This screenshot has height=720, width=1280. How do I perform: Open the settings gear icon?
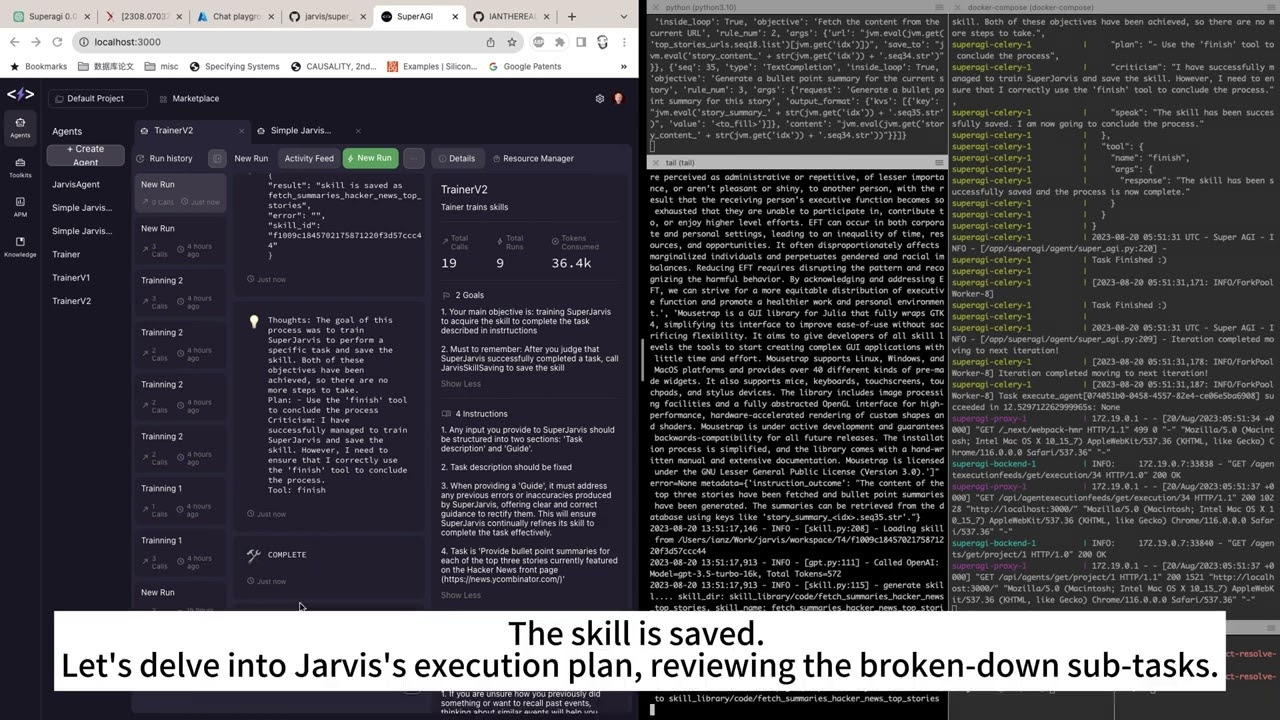(600, 99)
